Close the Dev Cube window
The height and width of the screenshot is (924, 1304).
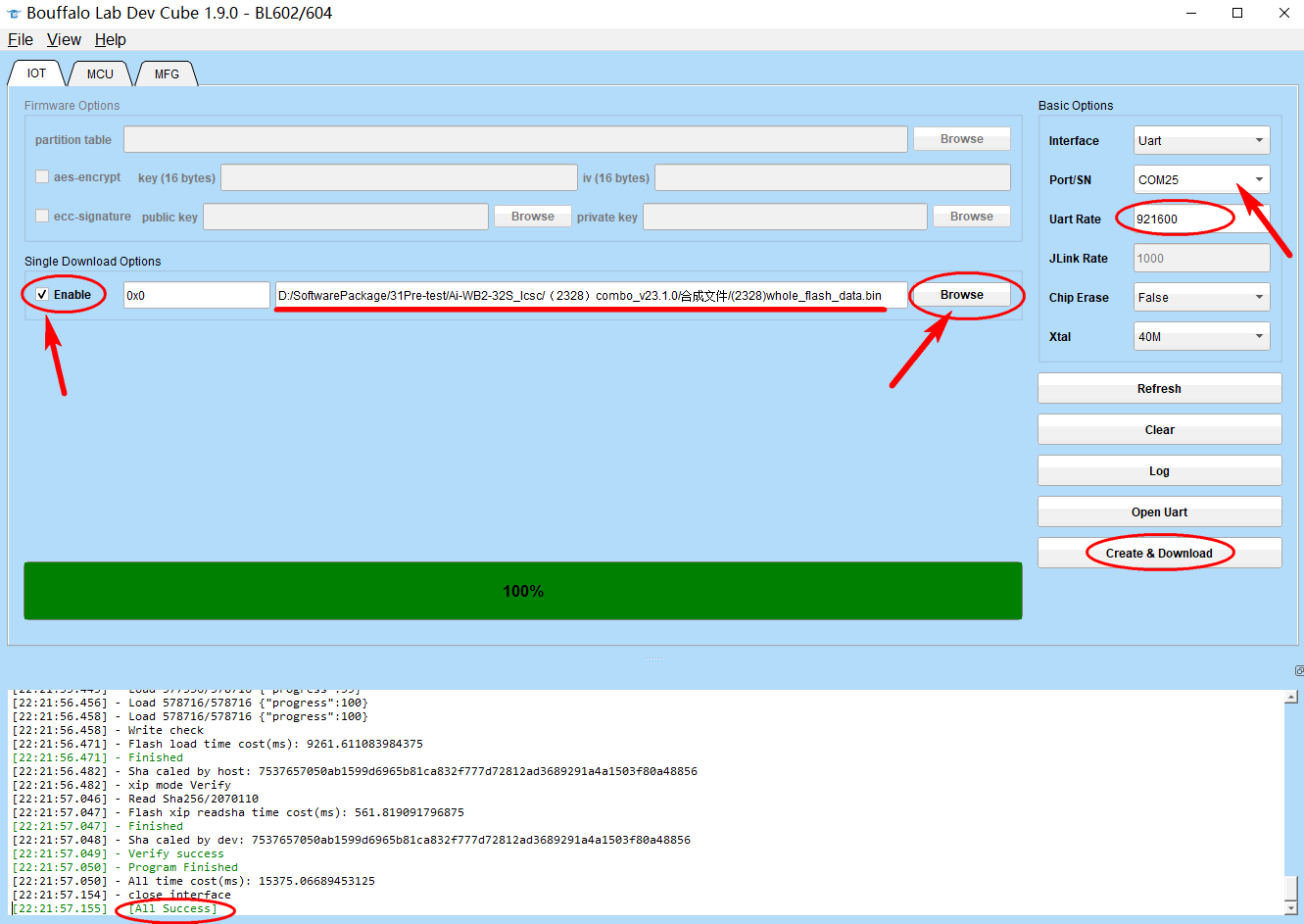point(1283,14)
